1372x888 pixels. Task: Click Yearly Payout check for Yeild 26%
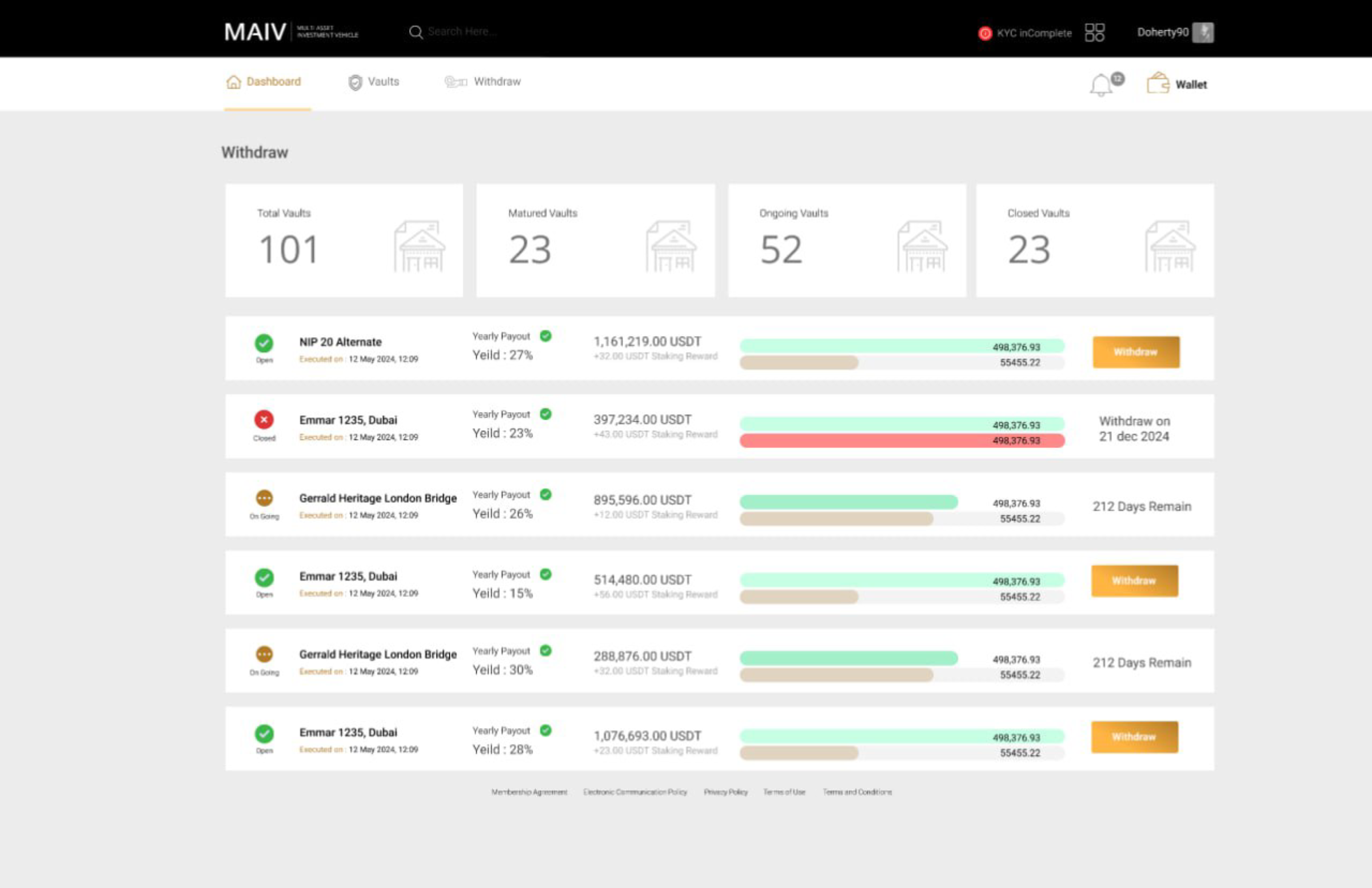tap(545, 494)
